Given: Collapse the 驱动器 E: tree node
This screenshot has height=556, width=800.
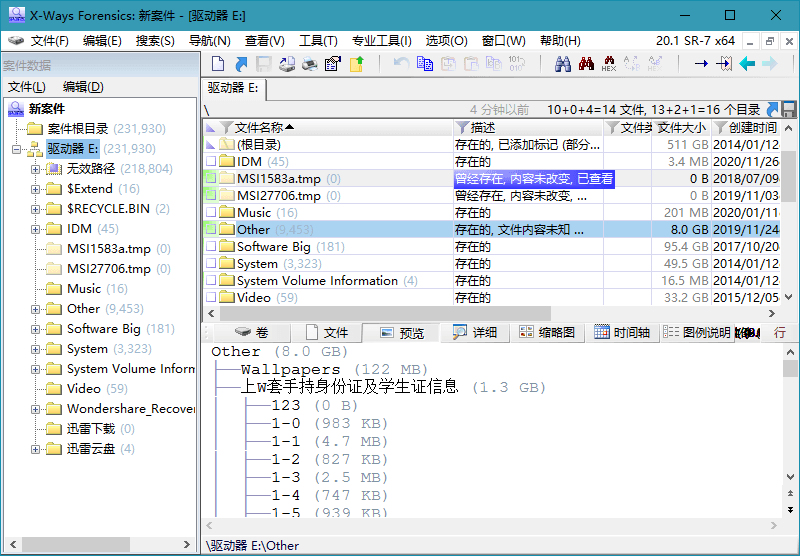Looking at the screenshot, I should (x=17, y=149).
